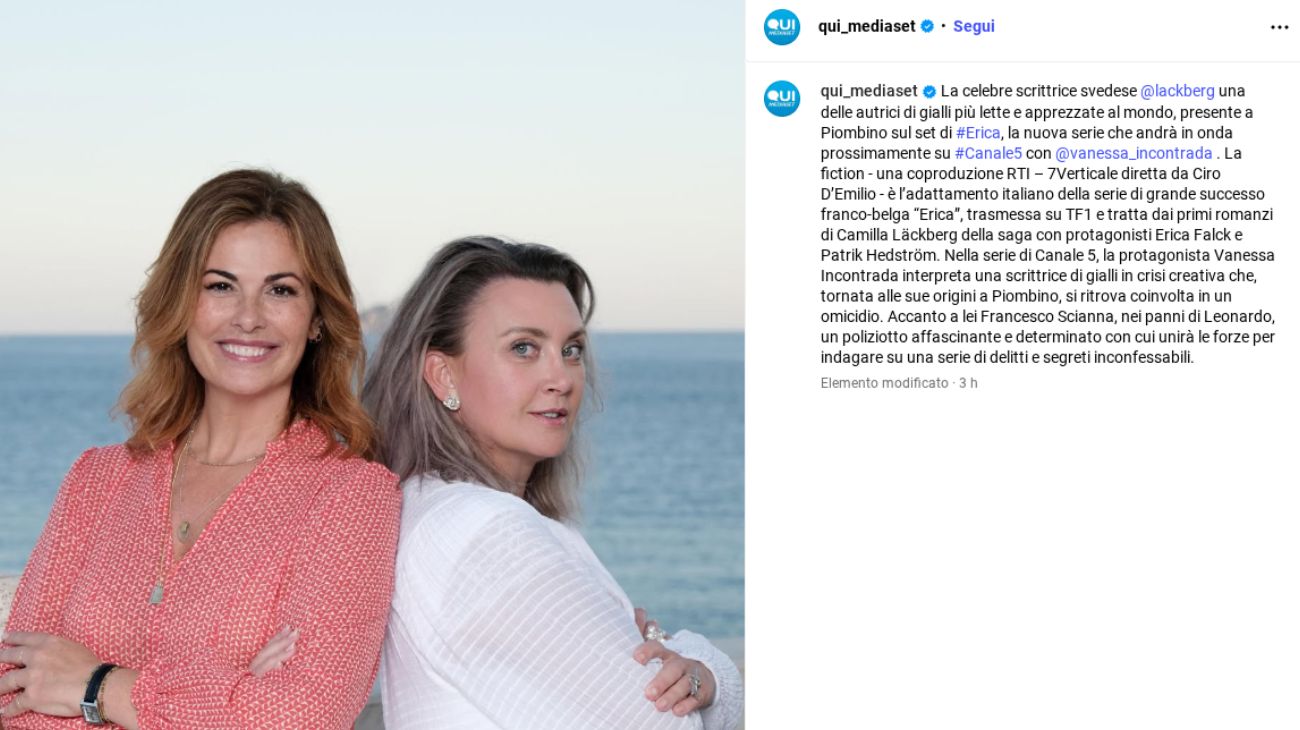The width and height of the screenshot is (1300, 730).
Task: Click the post photo of two women
Action: [x=372, y=365]
